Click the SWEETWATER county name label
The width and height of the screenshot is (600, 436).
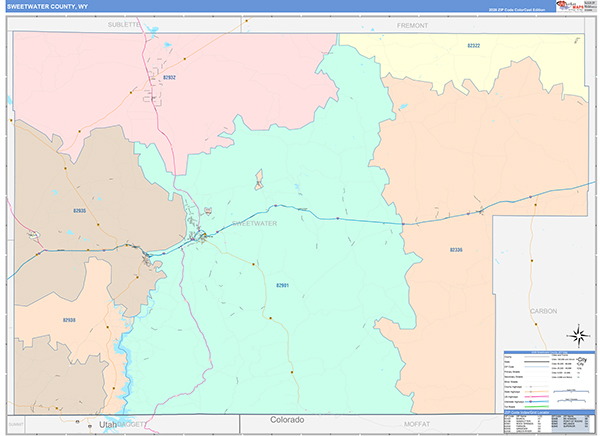254,223
